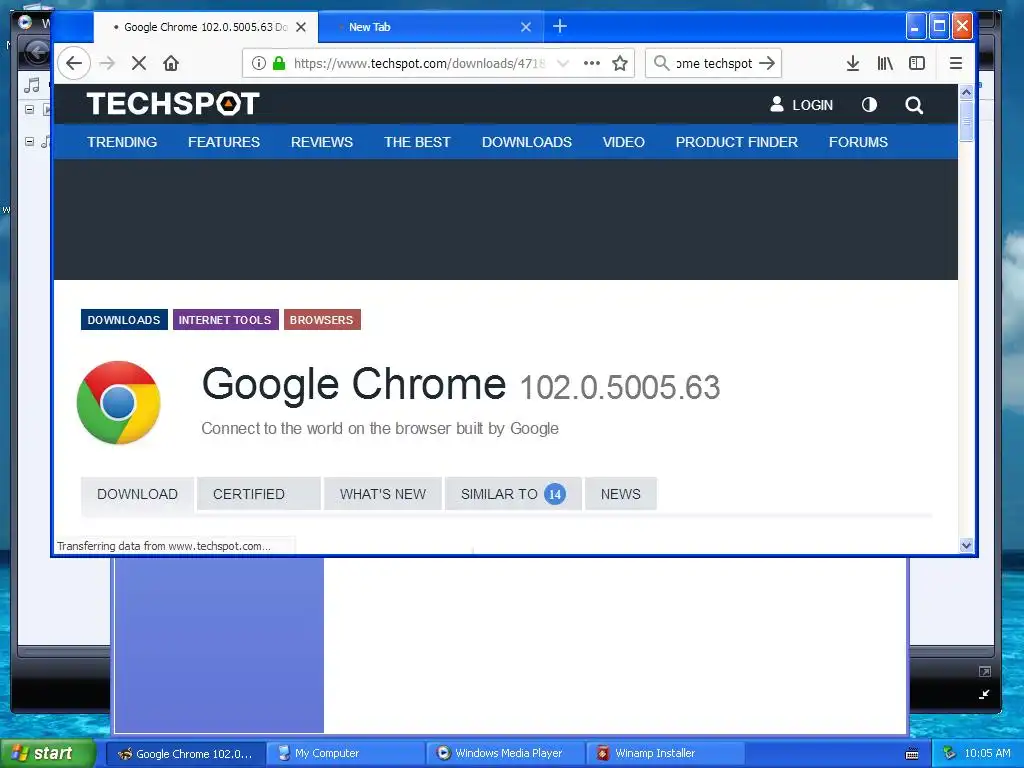Submit search with the go arrow

[767, 63]
